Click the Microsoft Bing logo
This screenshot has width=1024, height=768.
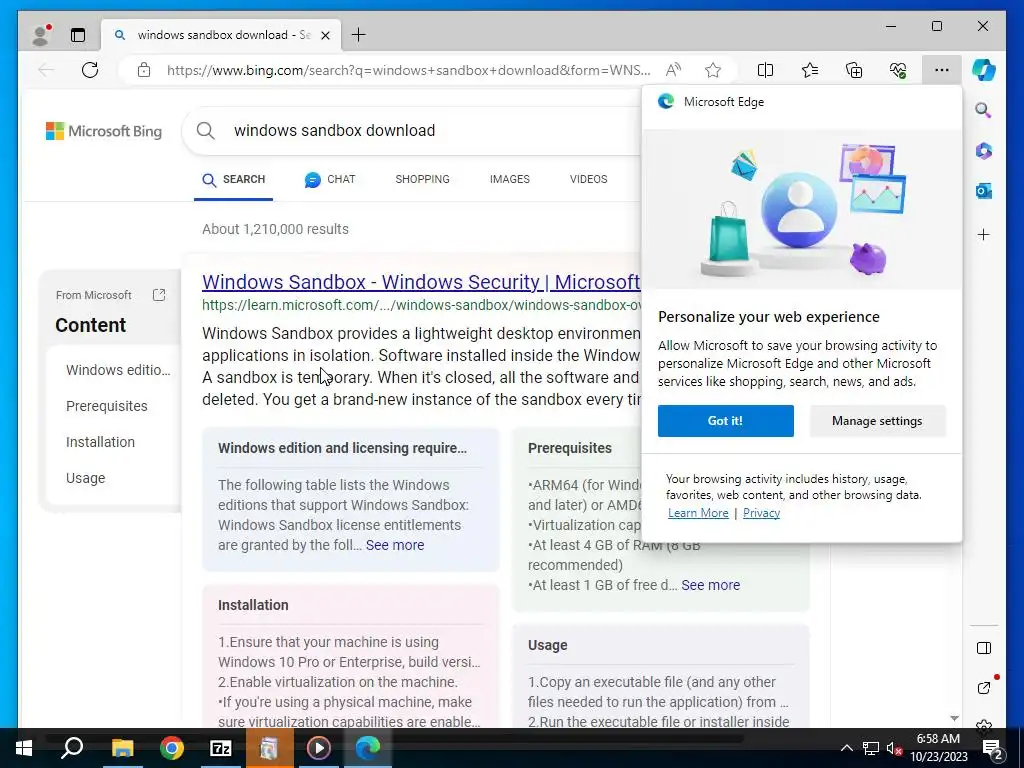tap(104, 131)
